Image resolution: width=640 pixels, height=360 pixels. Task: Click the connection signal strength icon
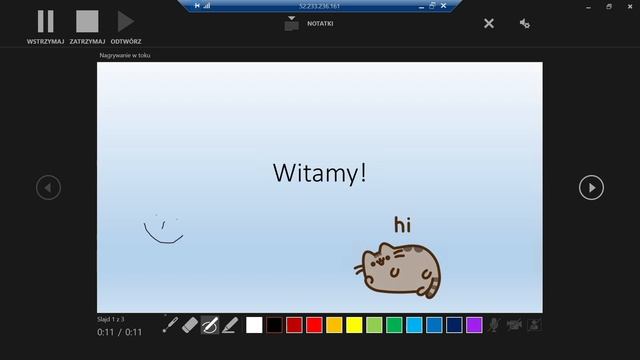pos(207,6)
